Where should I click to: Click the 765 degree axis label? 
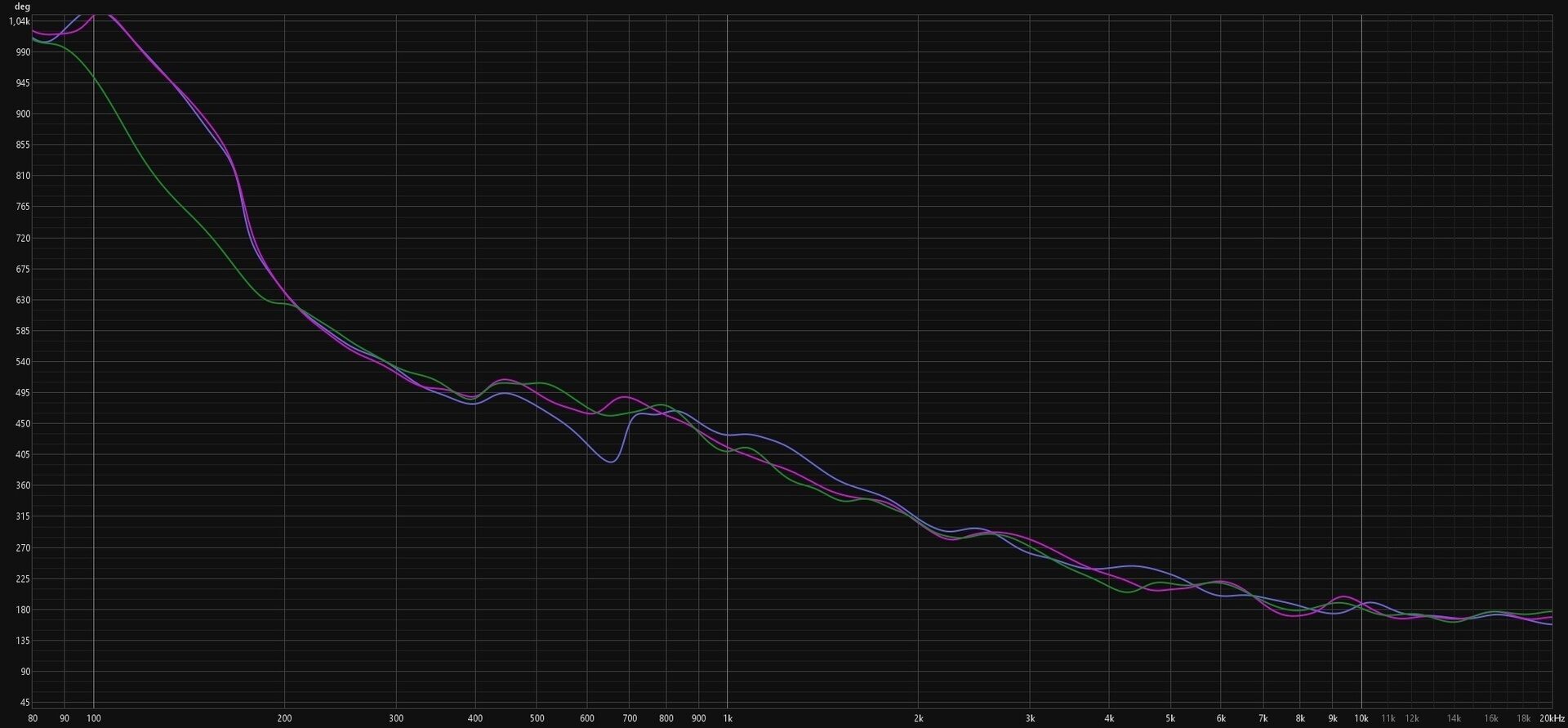click(23, 208)
